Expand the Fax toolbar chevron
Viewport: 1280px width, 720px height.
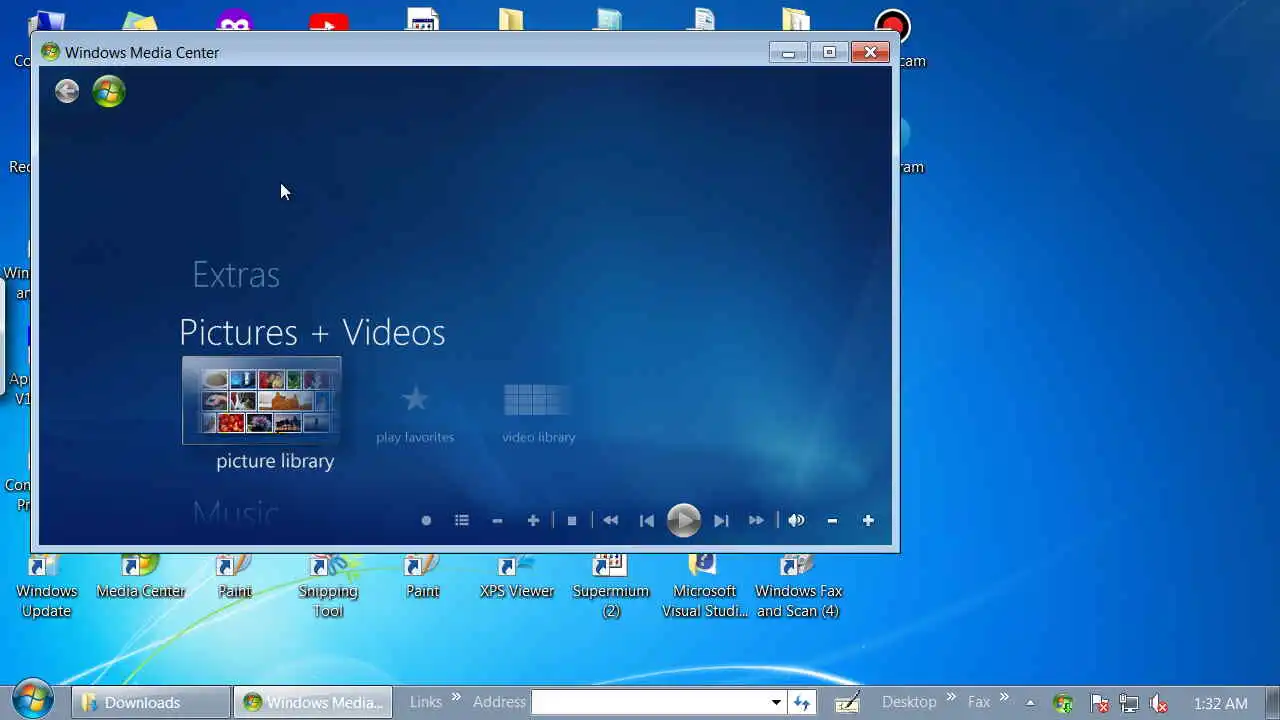click(x=1004, y=697)
